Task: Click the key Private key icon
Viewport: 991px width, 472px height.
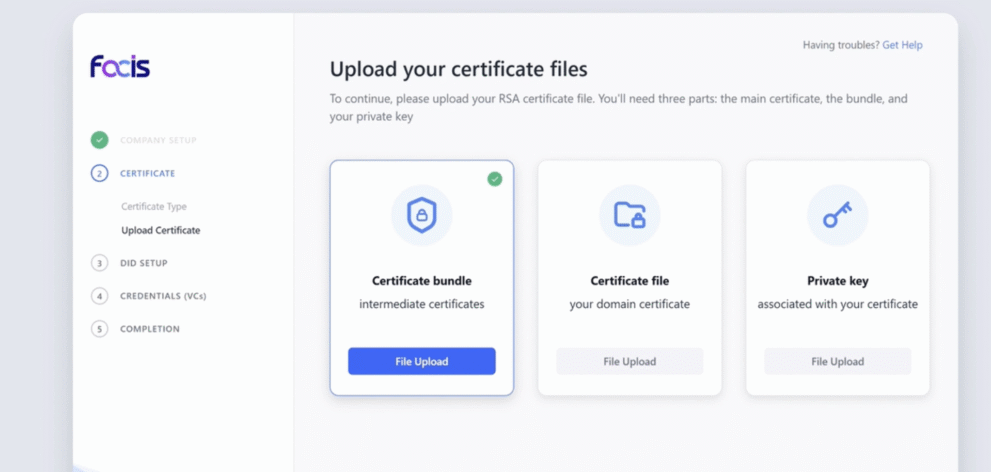Action: coord(837,215)
